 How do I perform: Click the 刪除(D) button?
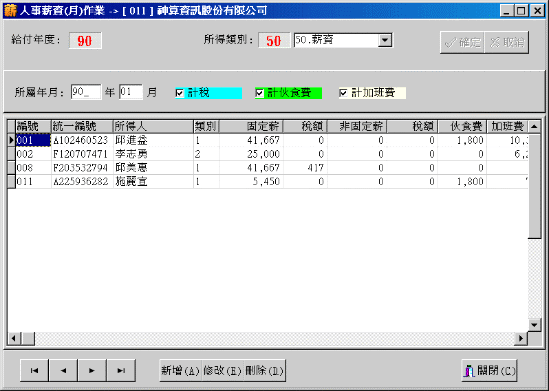tap(264, 370)
